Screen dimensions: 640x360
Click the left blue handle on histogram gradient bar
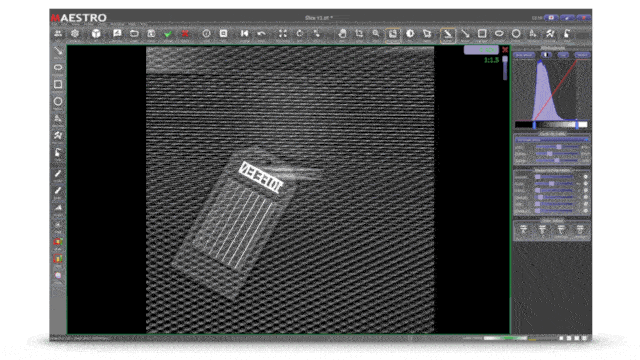(x=534, y=124)
